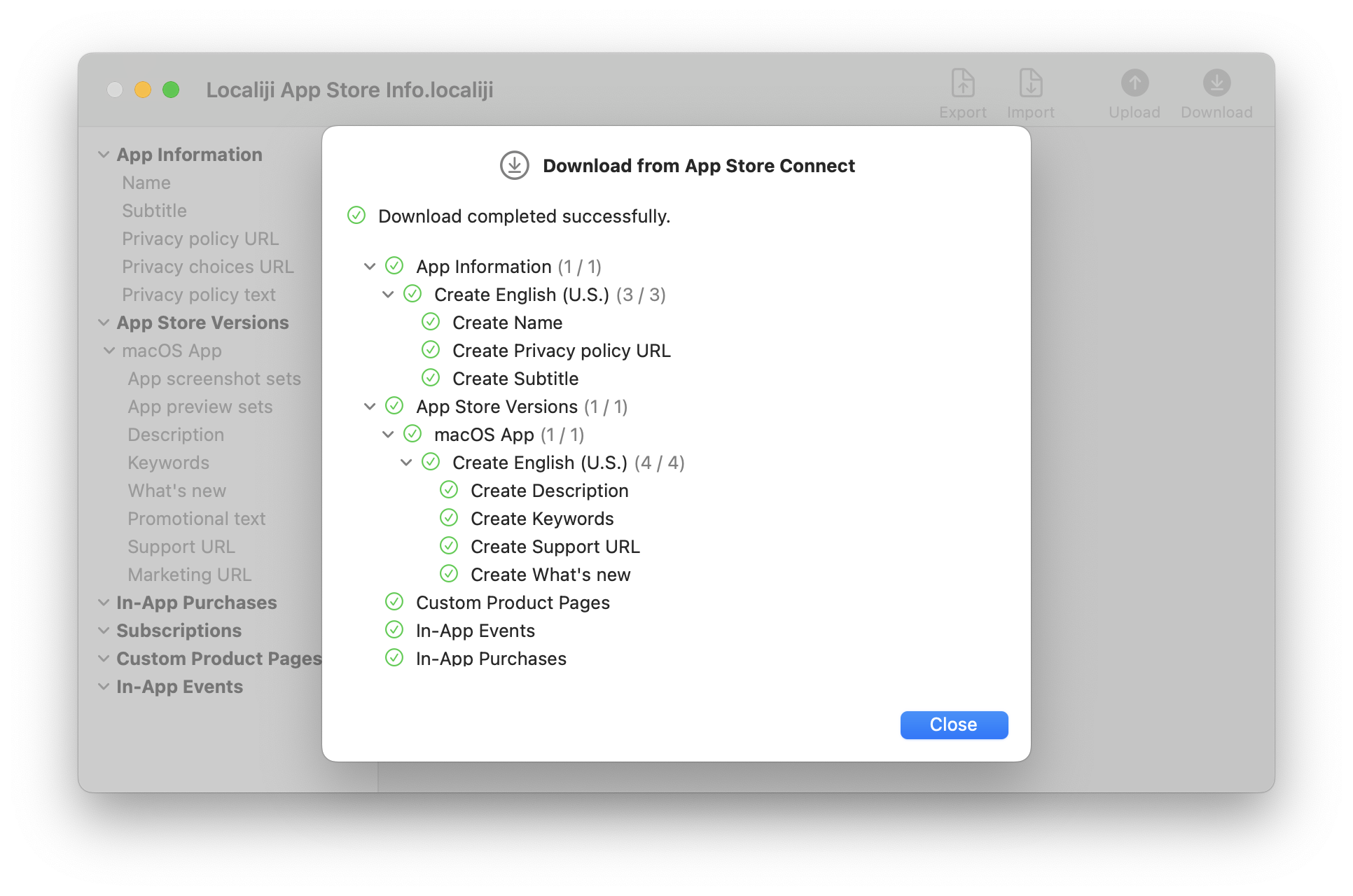This screenshot has height=896, width=1353.
Task: Select Privacy policy text in sidebar
Action: [199, 295]
